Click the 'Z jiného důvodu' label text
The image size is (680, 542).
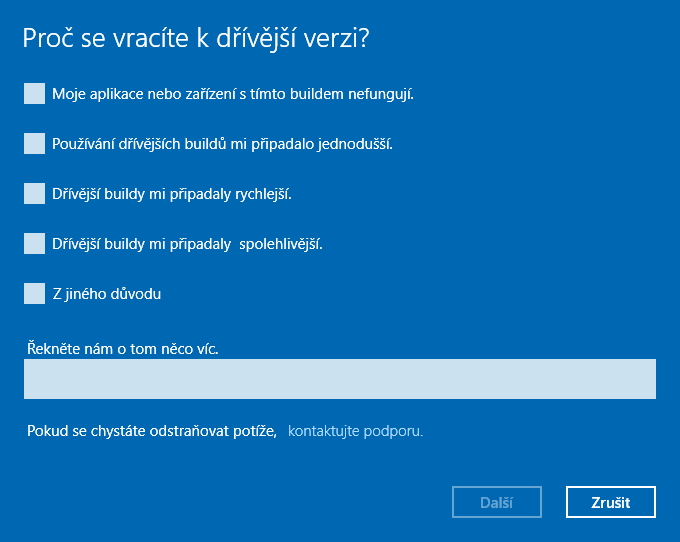pos(107,294)
